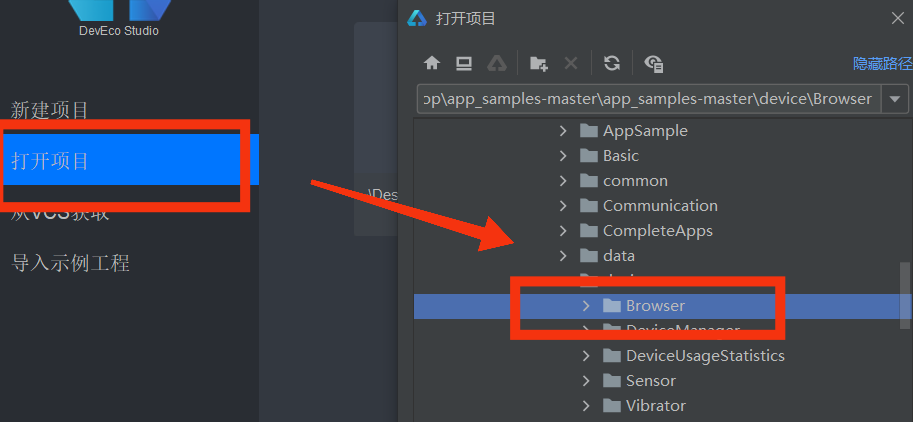Select the CompleteApps tree row text

pyautogui.click(x=658, y=231)
